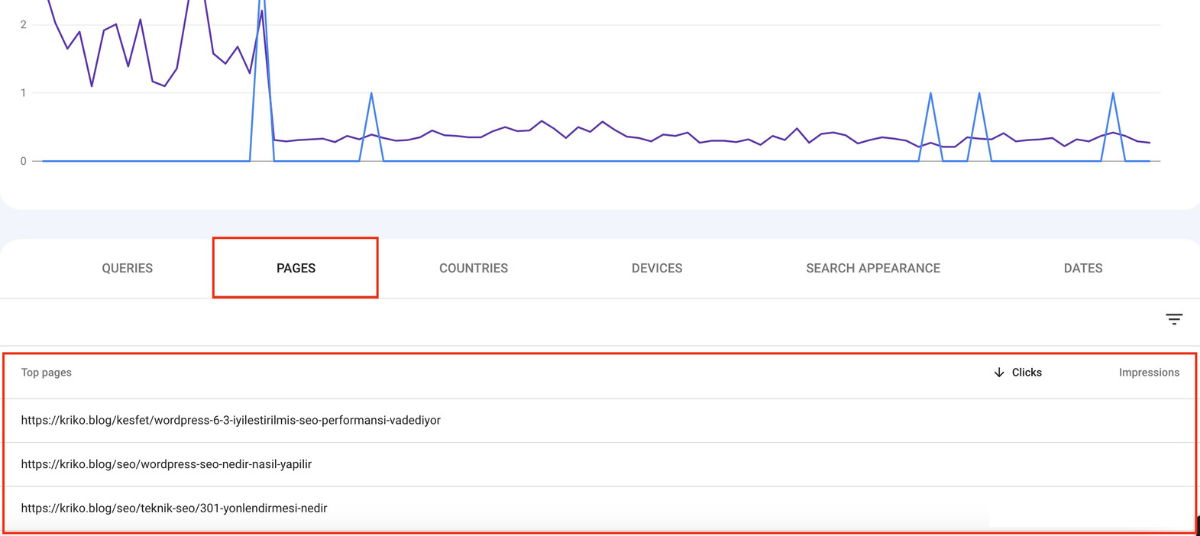The height and width of the screenshot is (536, 1200).
Task: Show the Search Appearance tab
Action: (873, 268)
